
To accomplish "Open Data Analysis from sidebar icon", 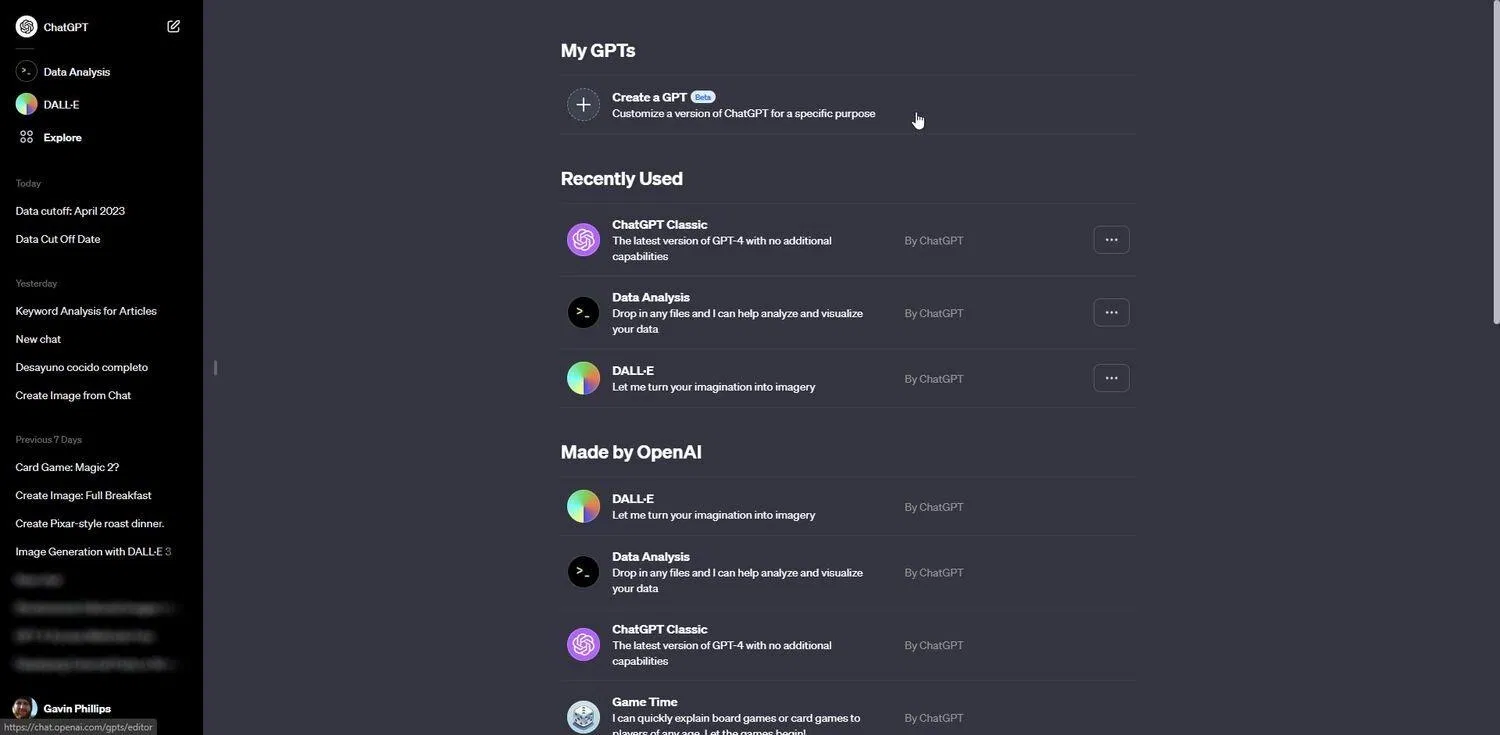I will [x=27, y=72].
